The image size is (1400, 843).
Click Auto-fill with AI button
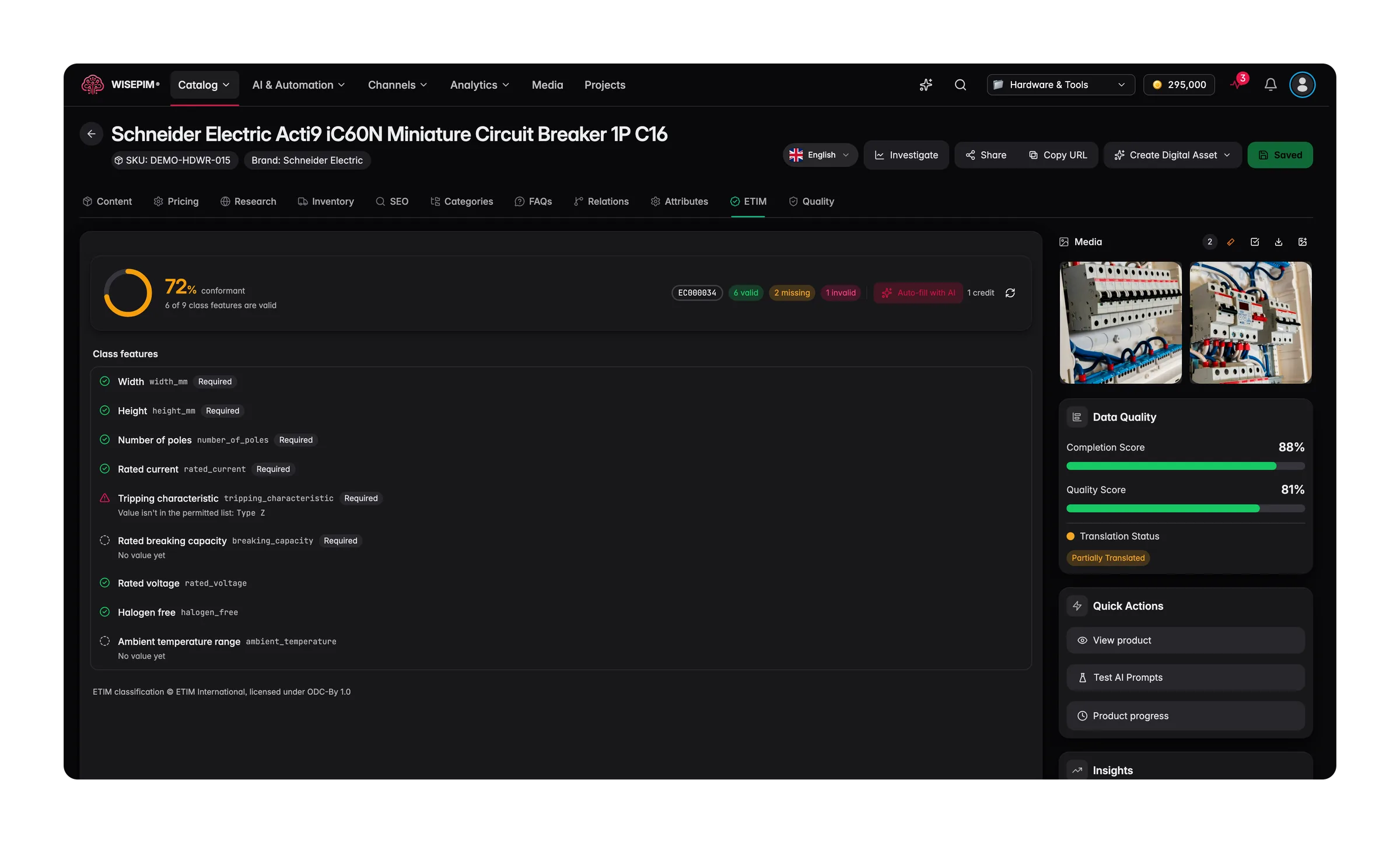tap(918, 293)
